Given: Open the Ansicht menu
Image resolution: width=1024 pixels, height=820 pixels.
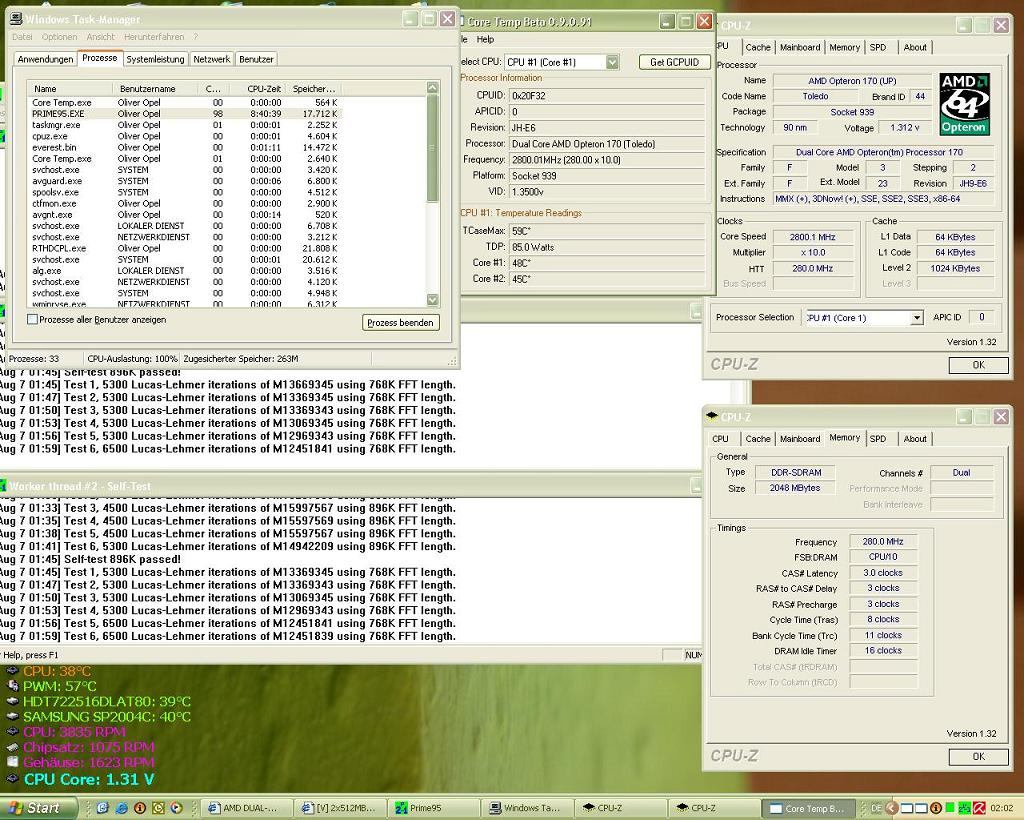Looking at the screenshot, I should tap(101, 37).
